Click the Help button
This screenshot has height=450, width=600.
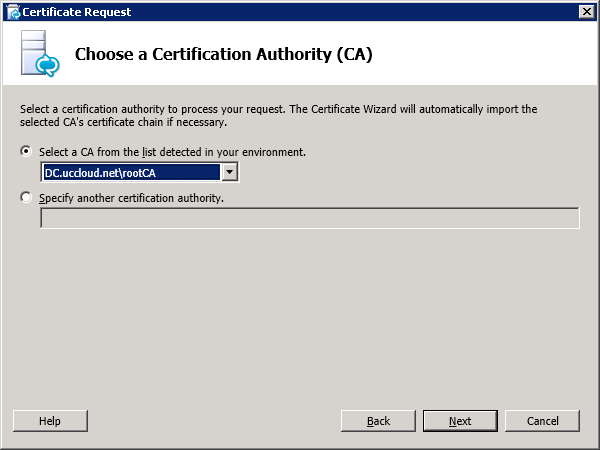pyautogui.click(x=50, y=421)
